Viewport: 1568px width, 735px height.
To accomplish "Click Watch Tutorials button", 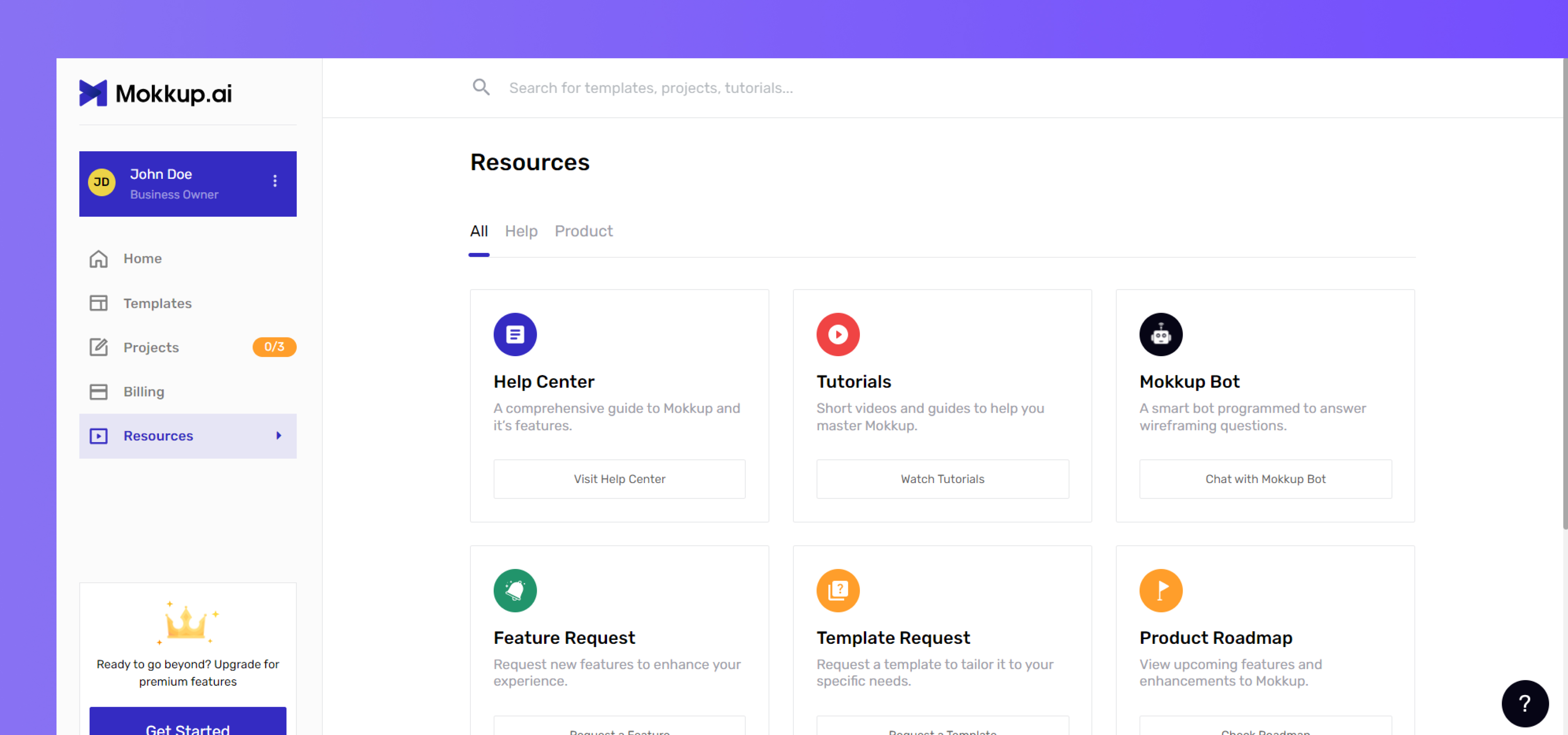I will point(942,479).
